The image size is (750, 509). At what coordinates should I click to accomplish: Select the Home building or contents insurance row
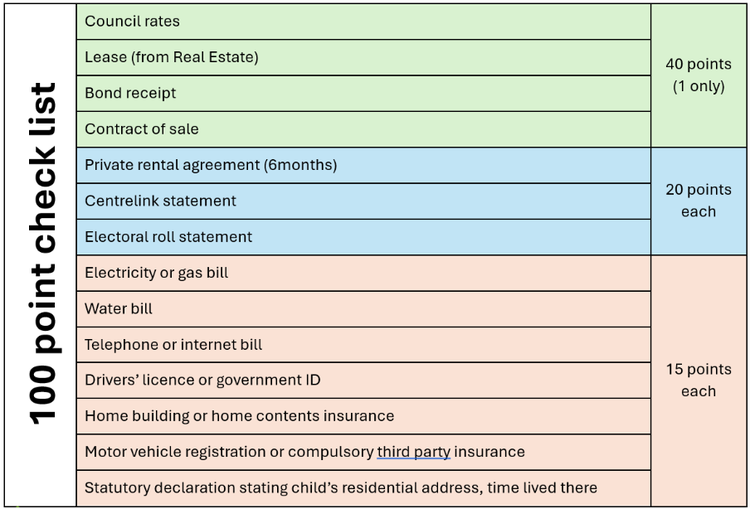click(x=239, y=416)
